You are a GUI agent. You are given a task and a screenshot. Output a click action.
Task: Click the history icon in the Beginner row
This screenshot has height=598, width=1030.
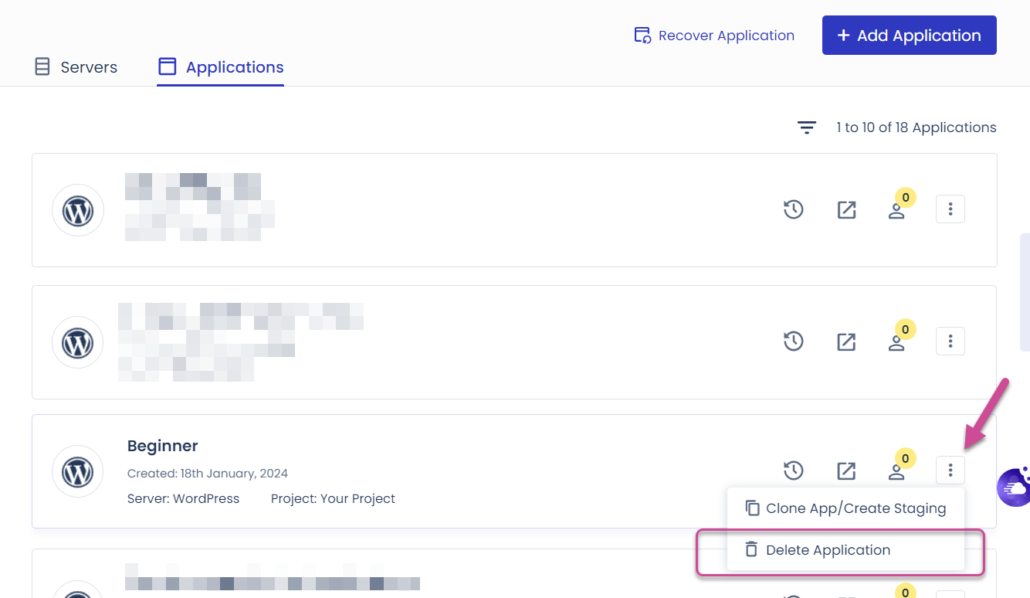click(794, 471)
